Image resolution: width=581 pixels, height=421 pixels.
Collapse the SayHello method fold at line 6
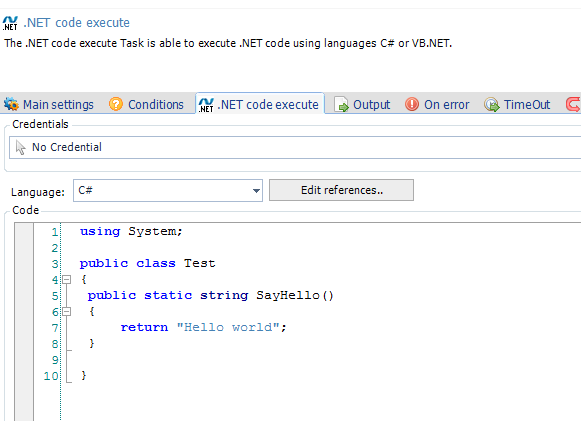click(67, 312)
